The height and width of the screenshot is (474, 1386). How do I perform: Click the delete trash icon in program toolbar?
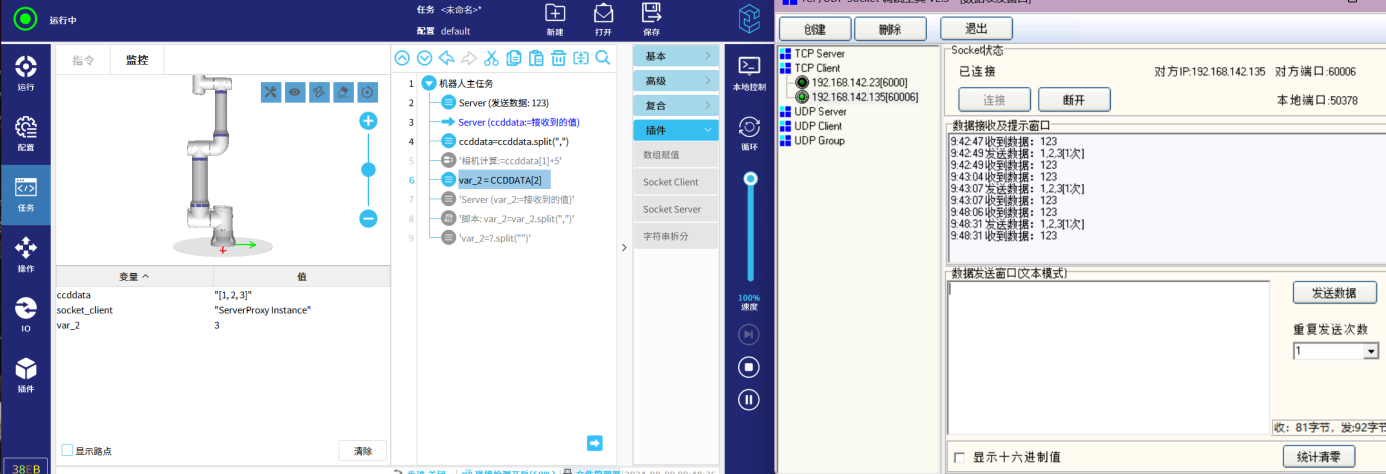(x=558, y=58)
